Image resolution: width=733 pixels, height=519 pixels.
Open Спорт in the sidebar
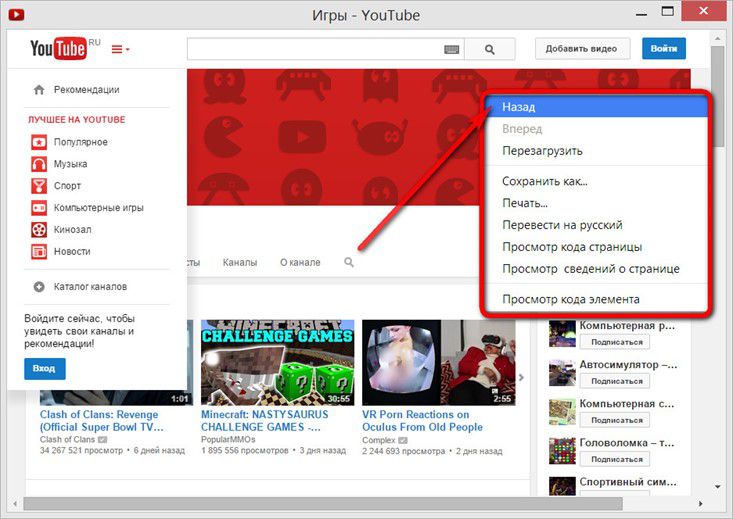67,186
